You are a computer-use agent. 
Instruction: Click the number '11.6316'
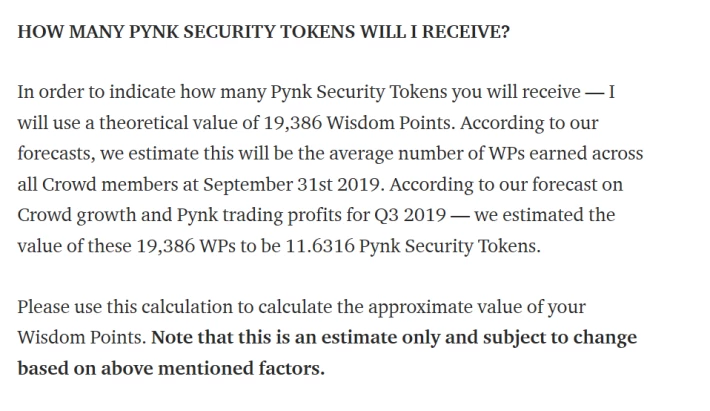[320, 246]
